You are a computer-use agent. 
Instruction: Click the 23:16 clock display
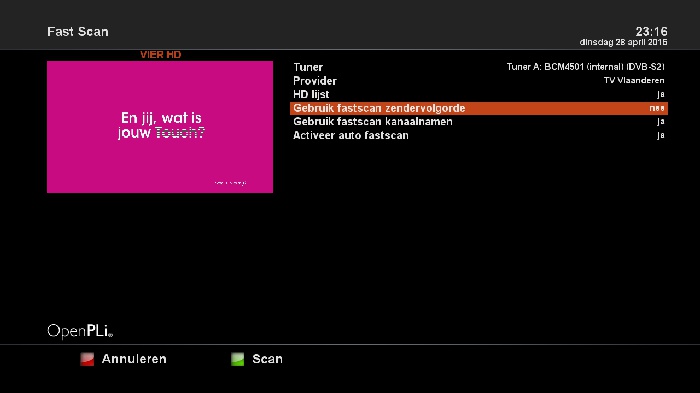[x=651, y=31]
